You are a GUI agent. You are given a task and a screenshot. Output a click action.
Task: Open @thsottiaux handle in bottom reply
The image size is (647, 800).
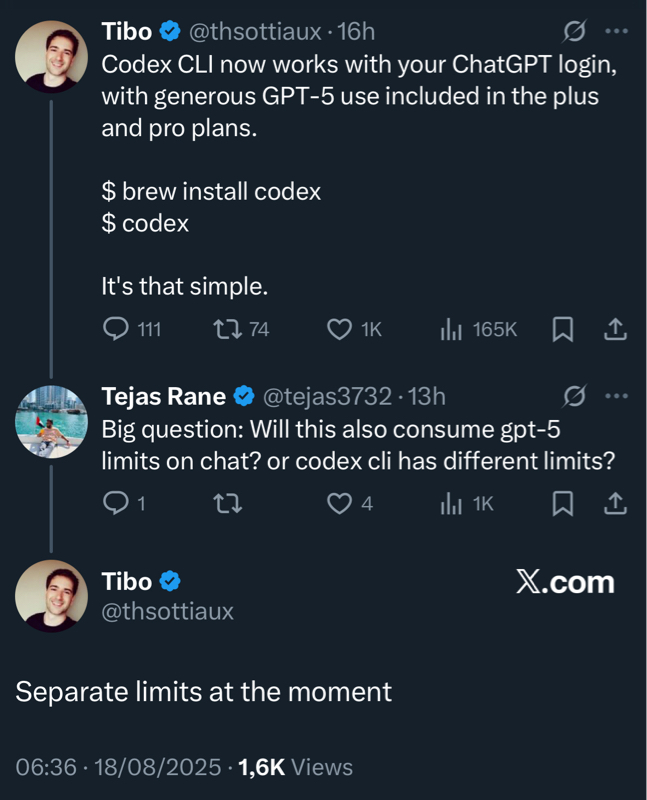coord(167,611)
